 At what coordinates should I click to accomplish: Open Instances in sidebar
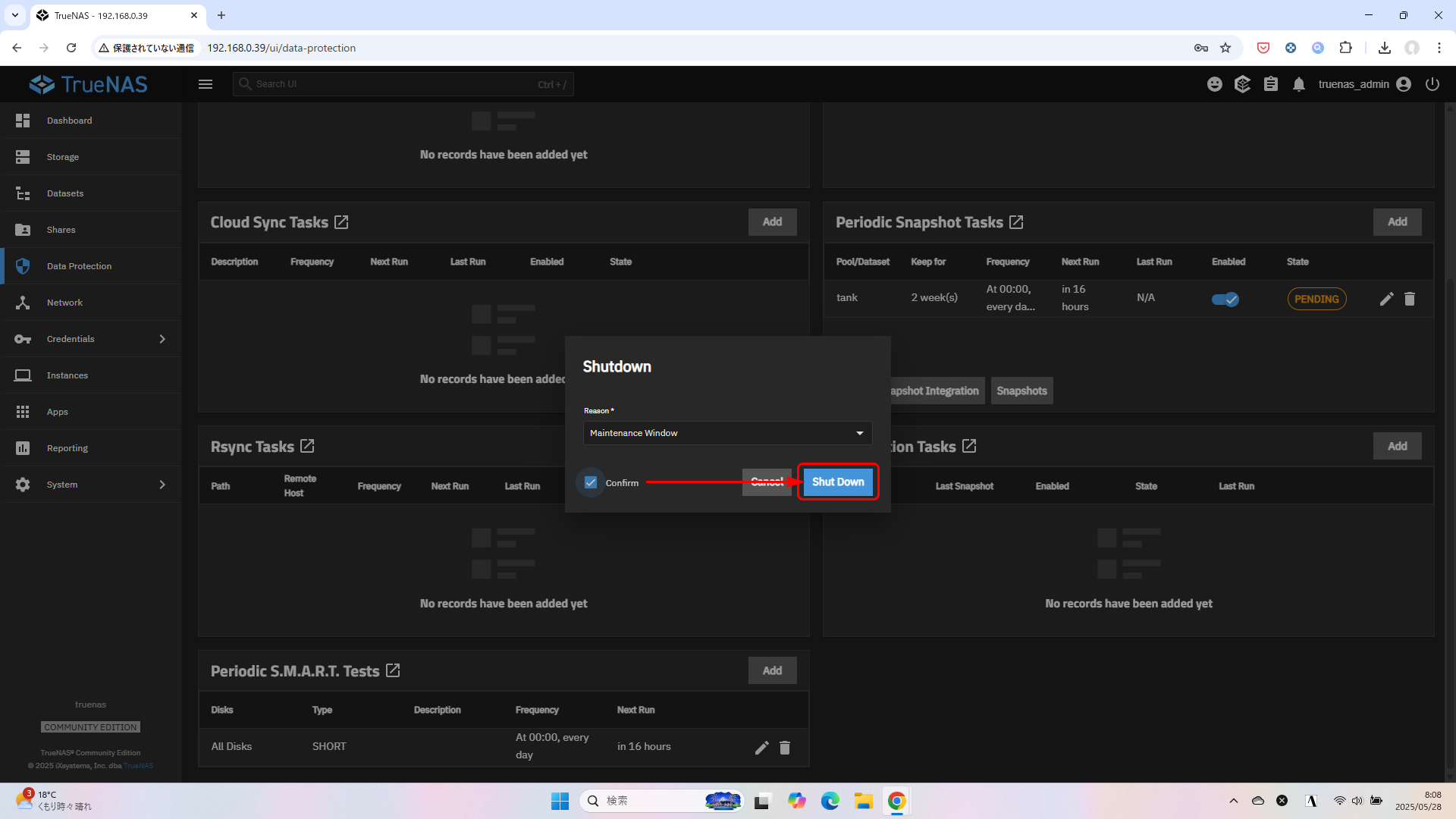91,375
